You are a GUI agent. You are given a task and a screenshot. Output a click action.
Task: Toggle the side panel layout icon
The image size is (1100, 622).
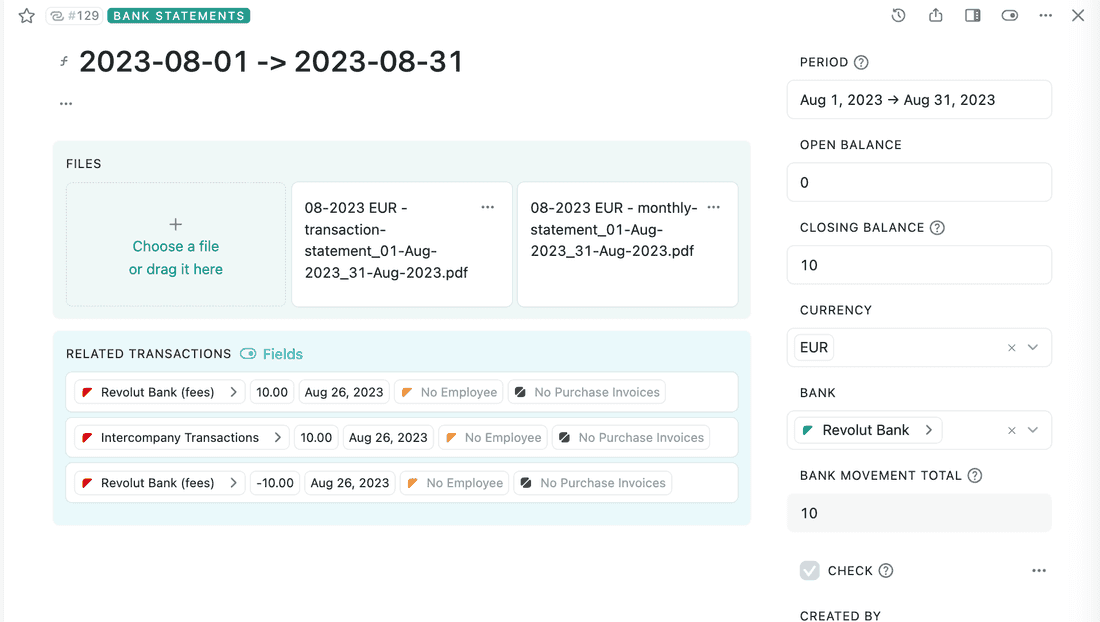click(x=972, y=16)
